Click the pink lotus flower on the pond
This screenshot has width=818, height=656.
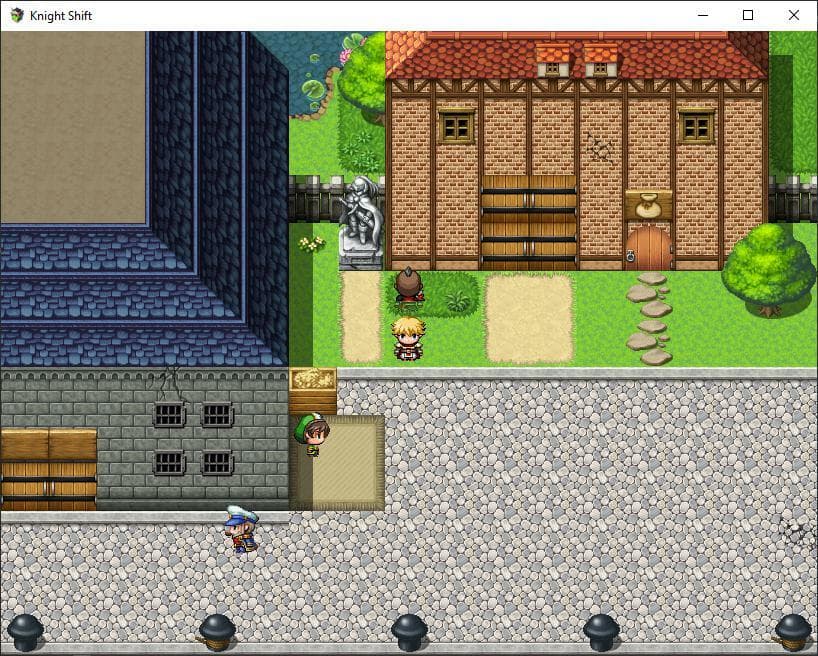[x=345, y=56]
